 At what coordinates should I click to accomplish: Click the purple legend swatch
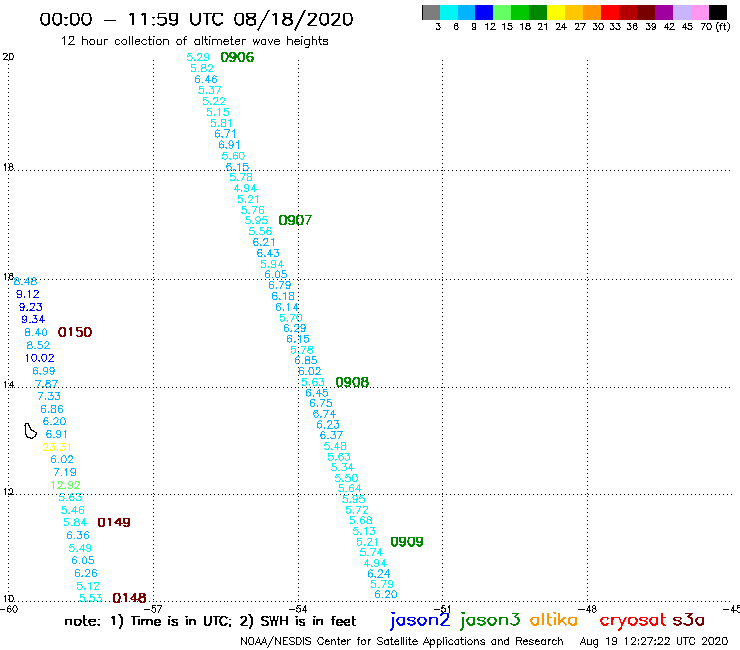[664, 12]
